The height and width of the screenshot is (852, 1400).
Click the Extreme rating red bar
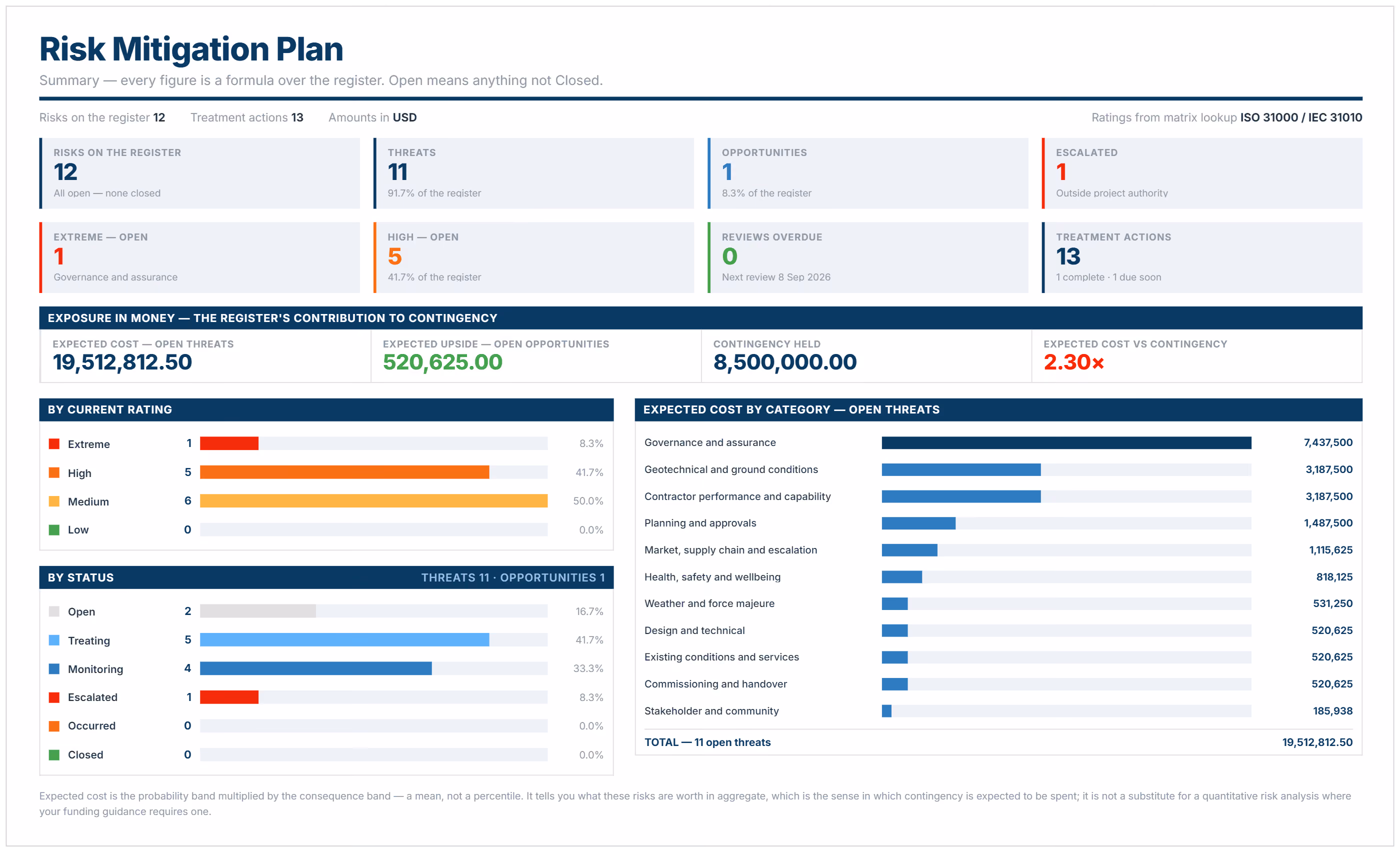coord(229,443)
